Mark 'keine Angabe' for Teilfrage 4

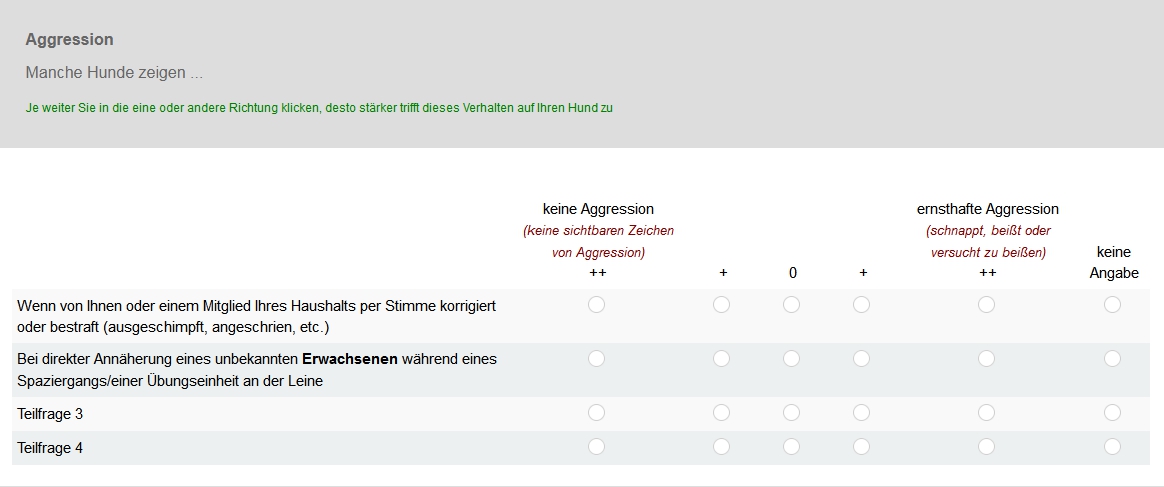(1112, 446)
